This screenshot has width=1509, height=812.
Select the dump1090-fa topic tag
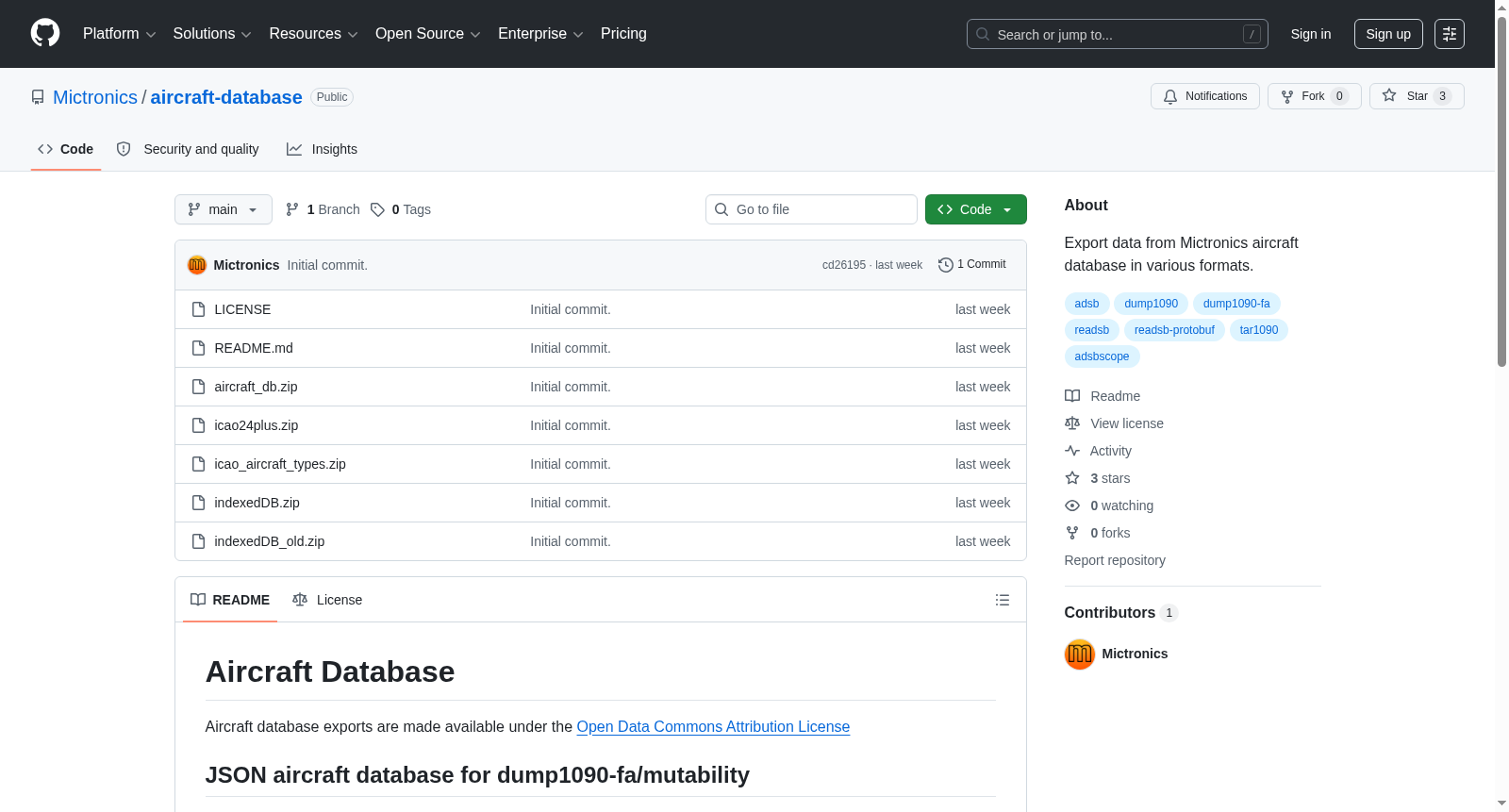click(1236, 304)
